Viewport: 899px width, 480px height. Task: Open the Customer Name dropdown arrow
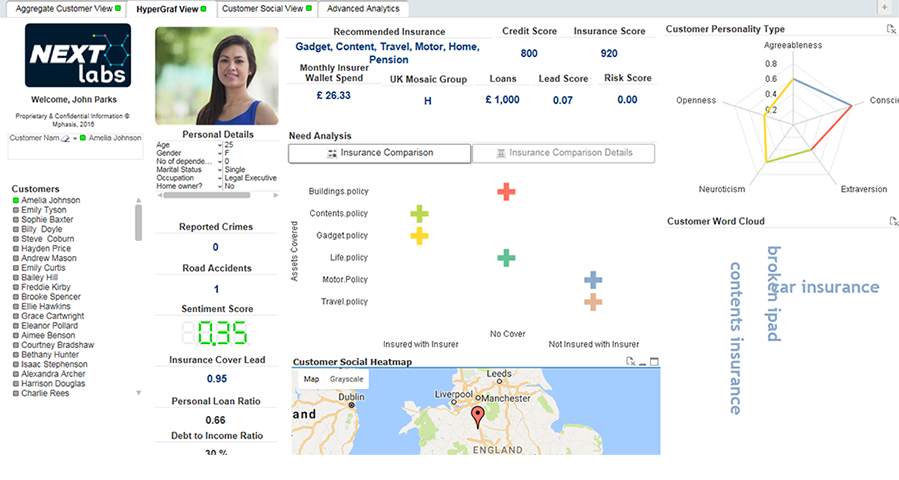(75, 139)
